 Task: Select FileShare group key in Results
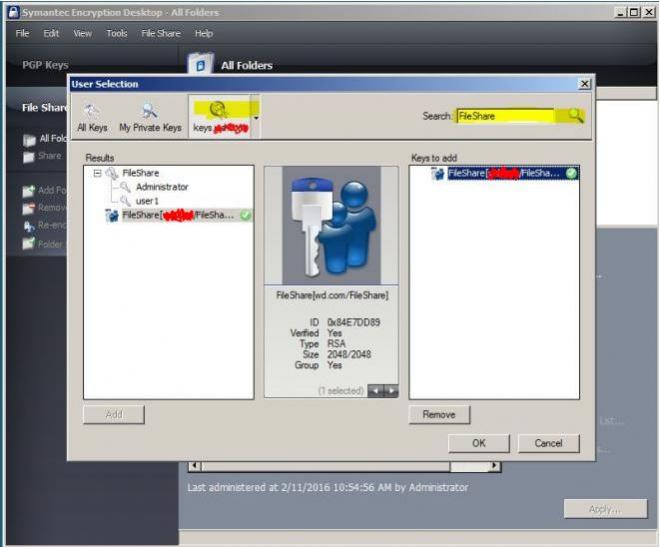click(x=178, y=215)
